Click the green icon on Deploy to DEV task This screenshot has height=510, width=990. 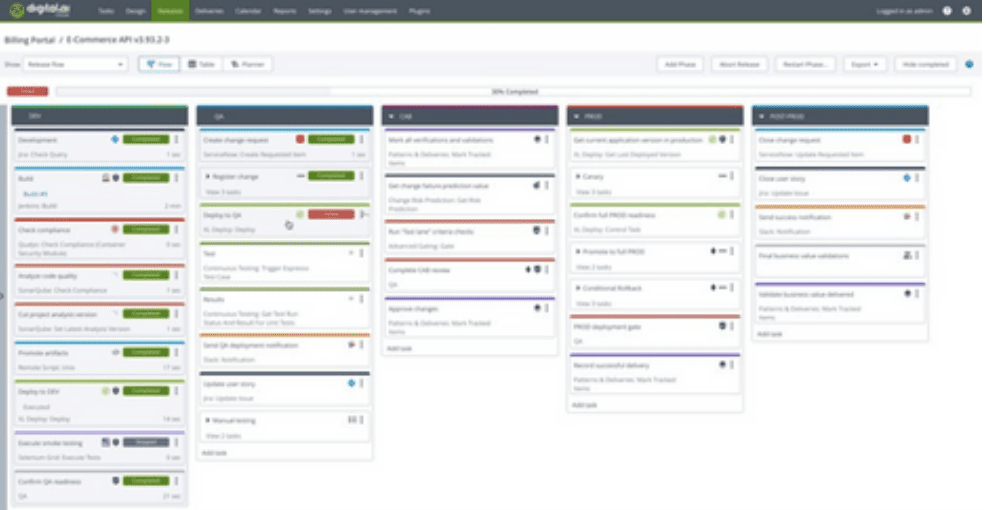106,391
